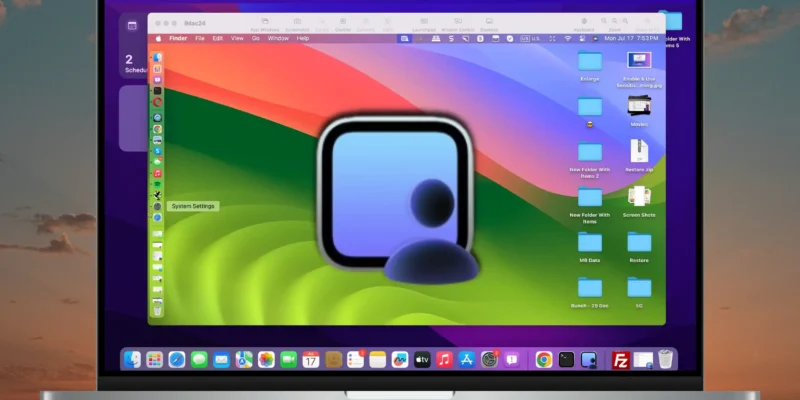This screenshot has width=800, height=400.
Task: Open Contacts in the bottom Dock
Action: point(333,360)
